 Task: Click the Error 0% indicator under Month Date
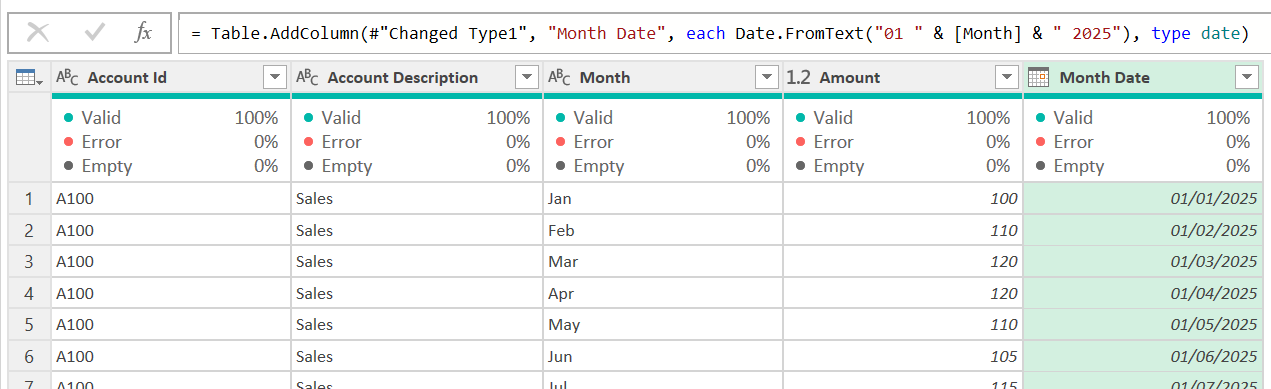1143,142
